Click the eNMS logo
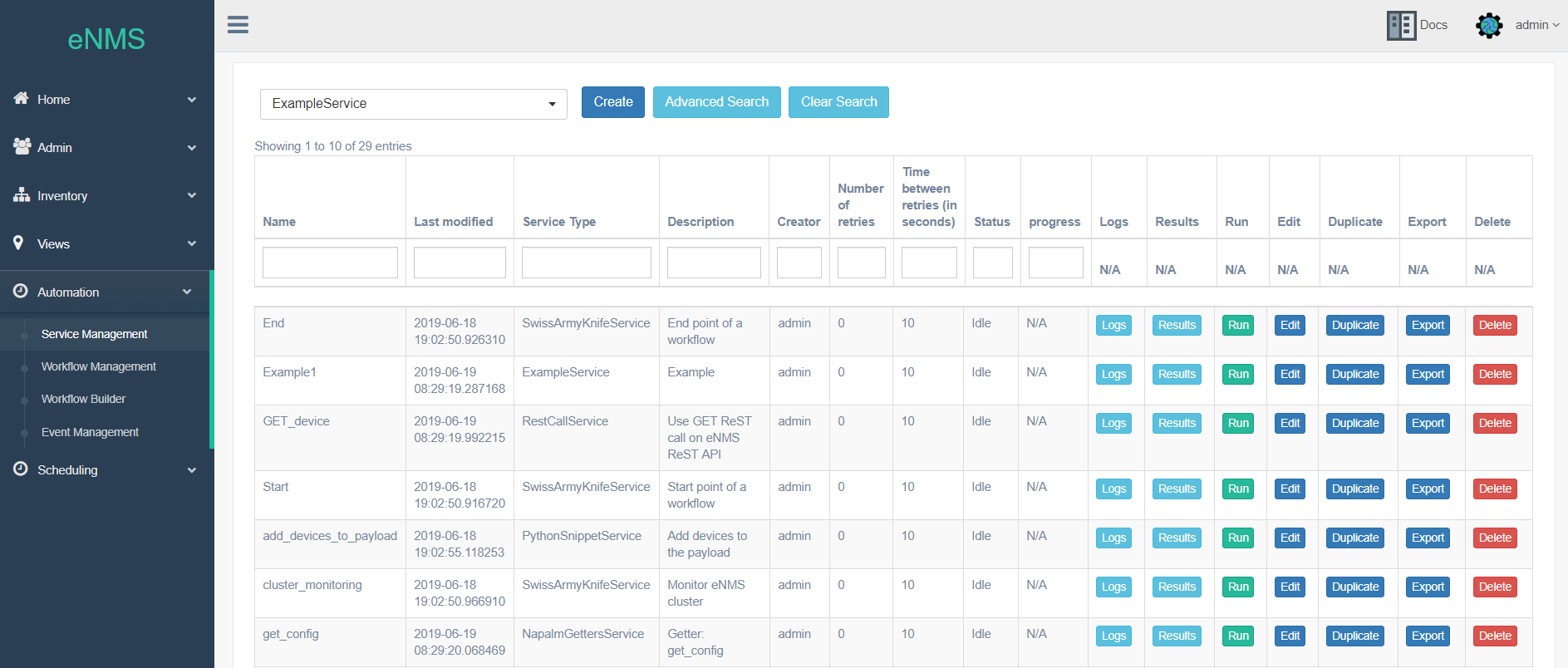The image size is (1568, 668). 106,39
